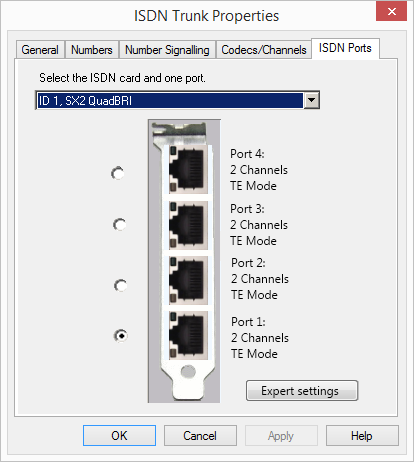Open the Help button
This screenshot has height=462, width=414.
[x=362, y=435]
